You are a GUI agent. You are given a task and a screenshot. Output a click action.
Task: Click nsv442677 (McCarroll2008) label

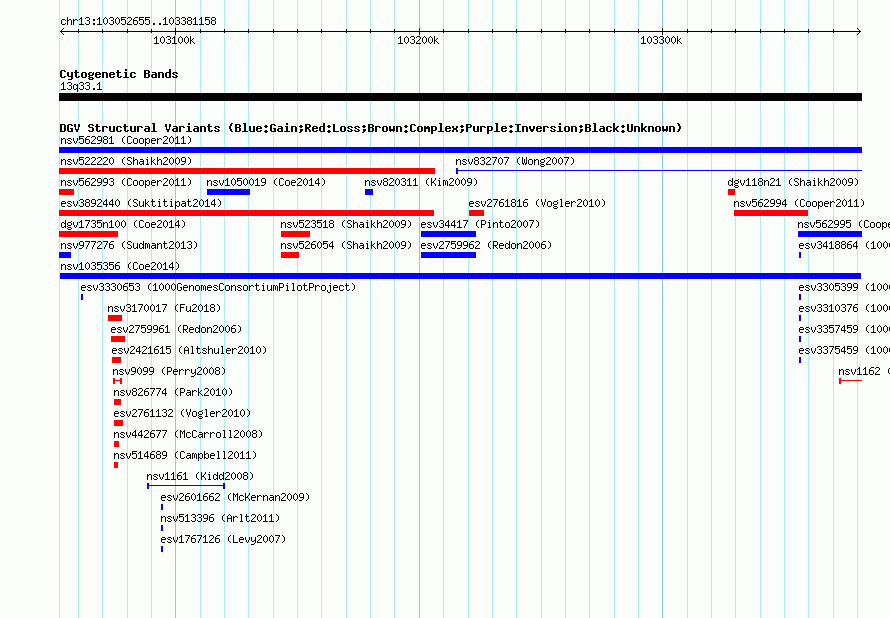tap(188, 434)
